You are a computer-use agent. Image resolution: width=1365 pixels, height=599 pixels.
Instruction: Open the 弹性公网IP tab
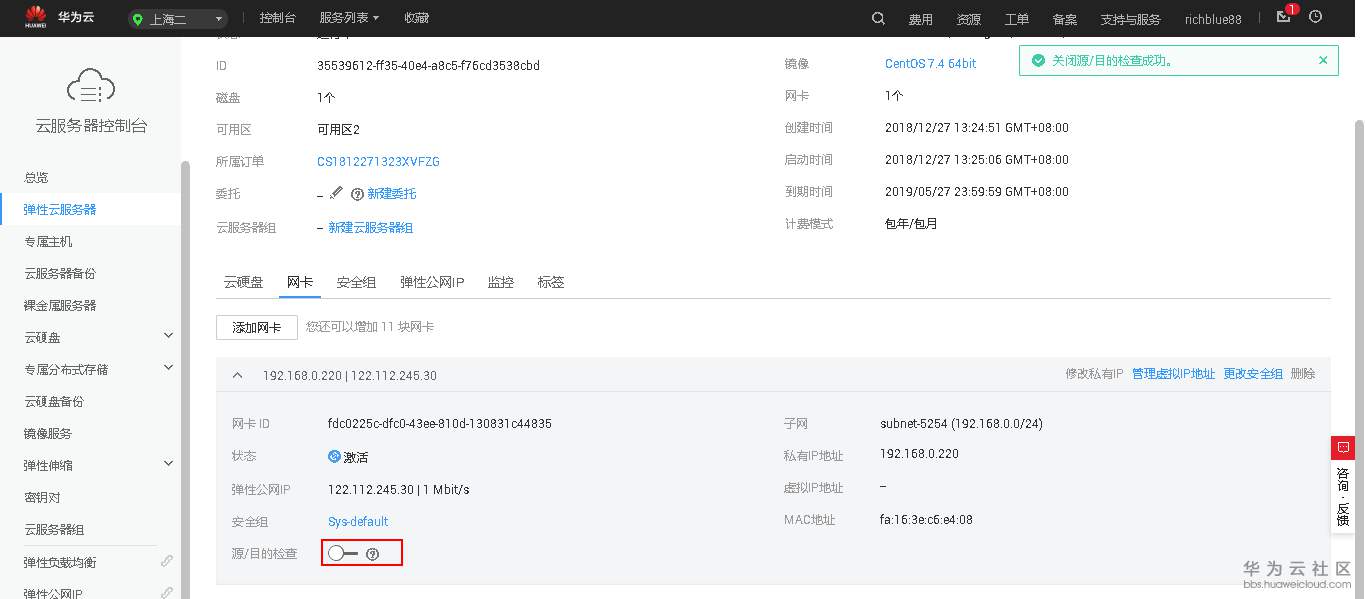pyautogui.click(x=432, y=282)
